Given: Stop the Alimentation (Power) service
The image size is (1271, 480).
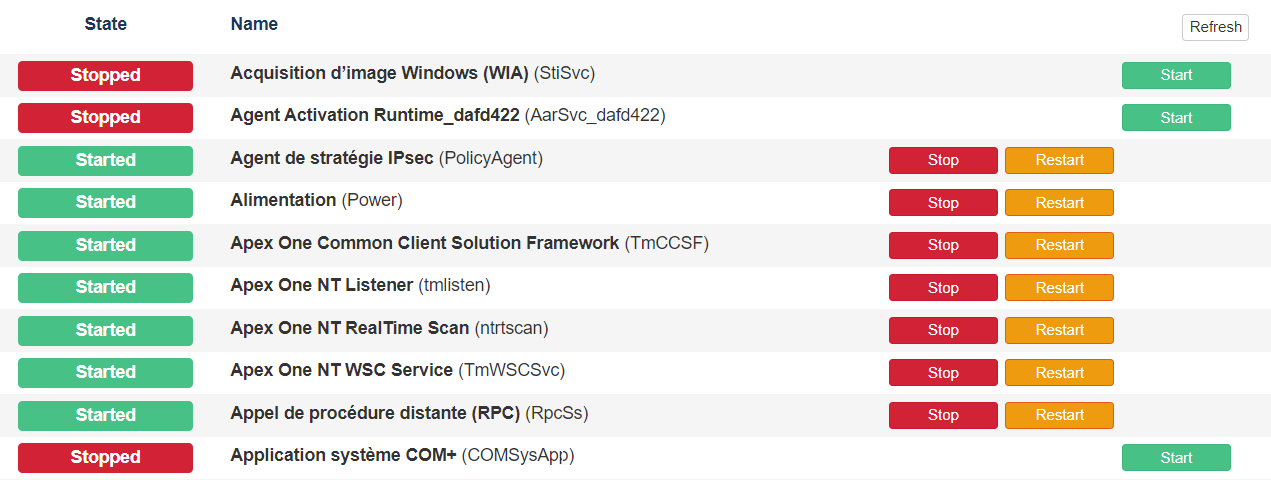Looking at the screenshot, I should tap(943, 203).
